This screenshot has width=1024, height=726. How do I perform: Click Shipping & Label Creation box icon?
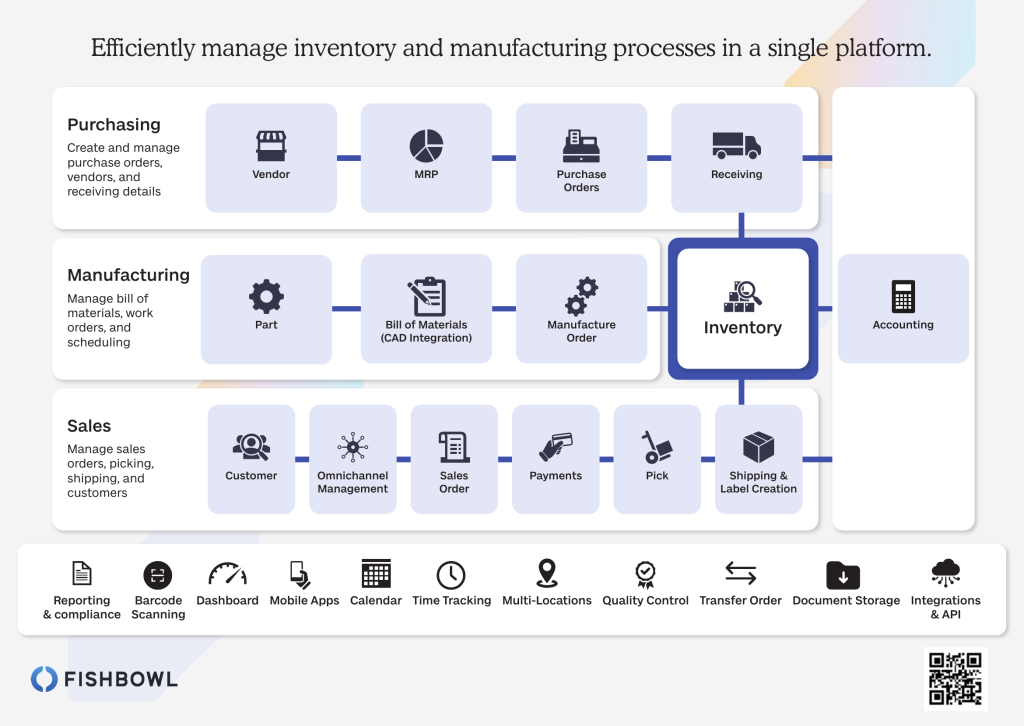[x=758, y=447]
